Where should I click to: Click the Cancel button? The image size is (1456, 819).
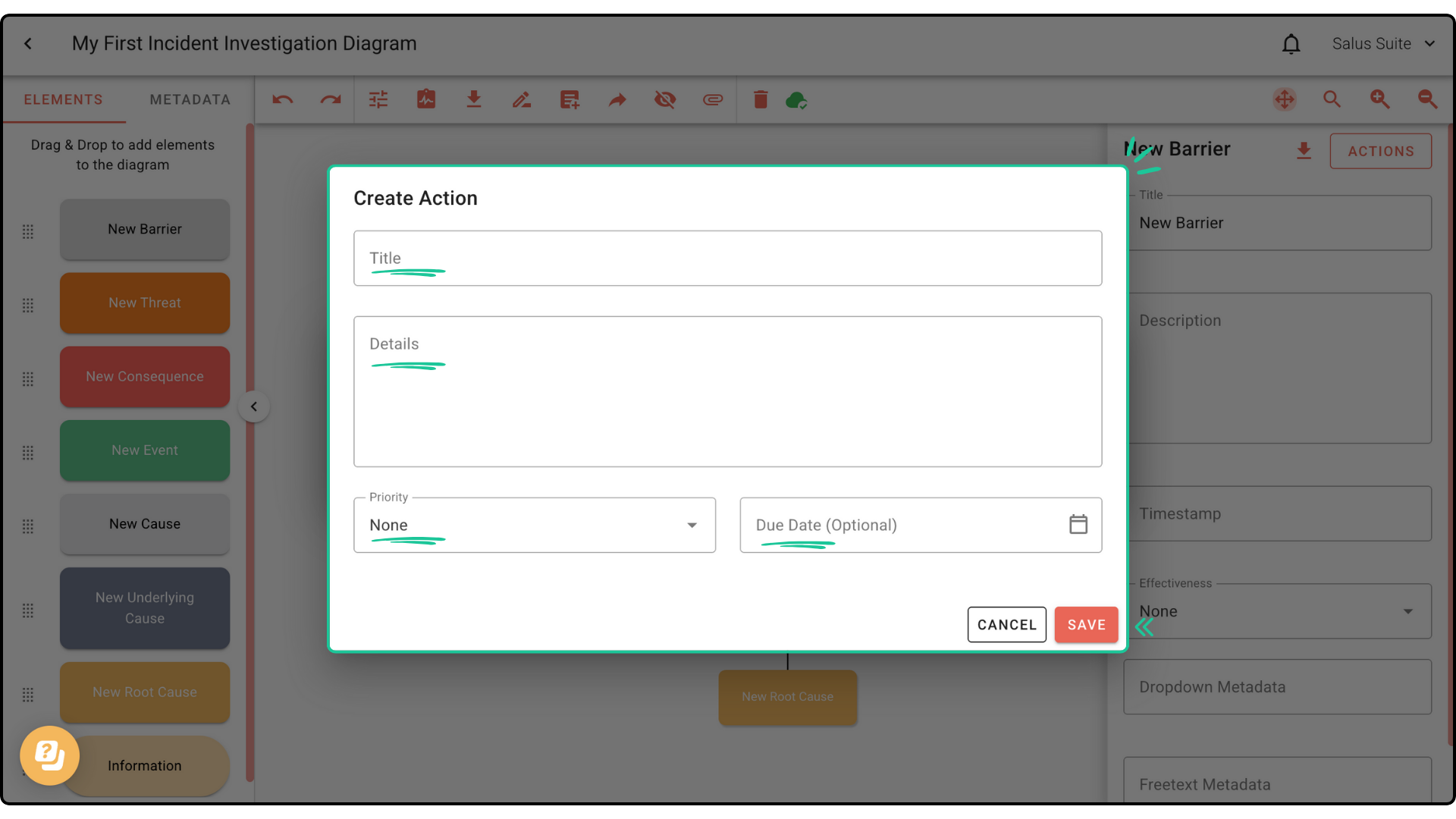pos(1006,625)
